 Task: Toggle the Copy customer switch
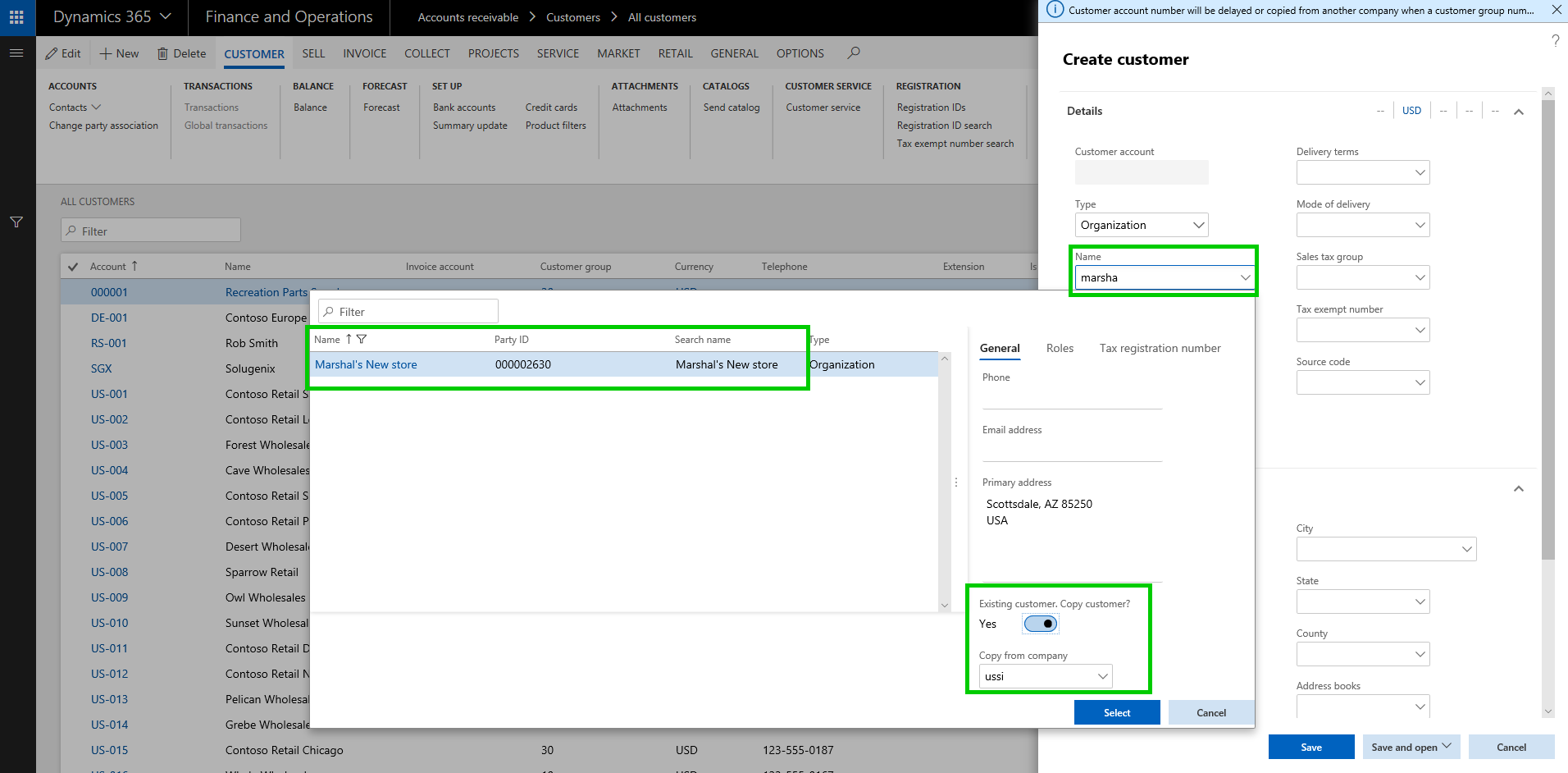[x=1041, y=624]
